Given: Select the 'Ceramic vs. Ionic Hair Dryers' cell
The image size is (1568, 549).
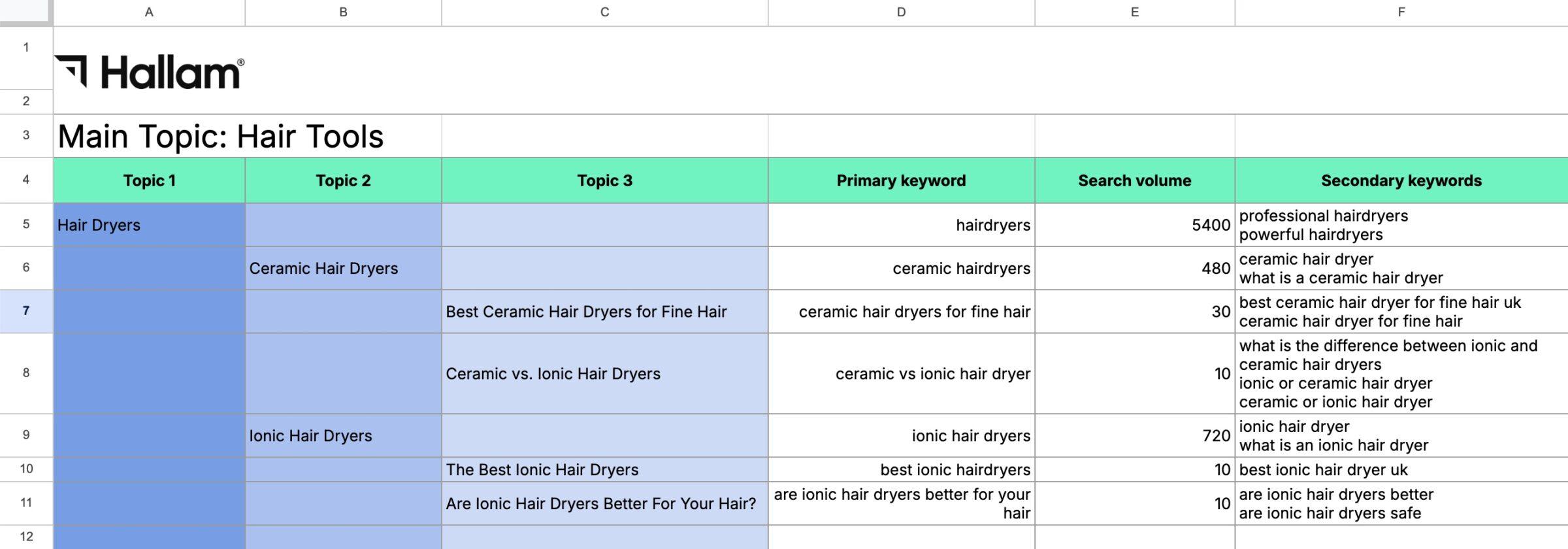Looking at the screenshot, I should pos(604,373).
